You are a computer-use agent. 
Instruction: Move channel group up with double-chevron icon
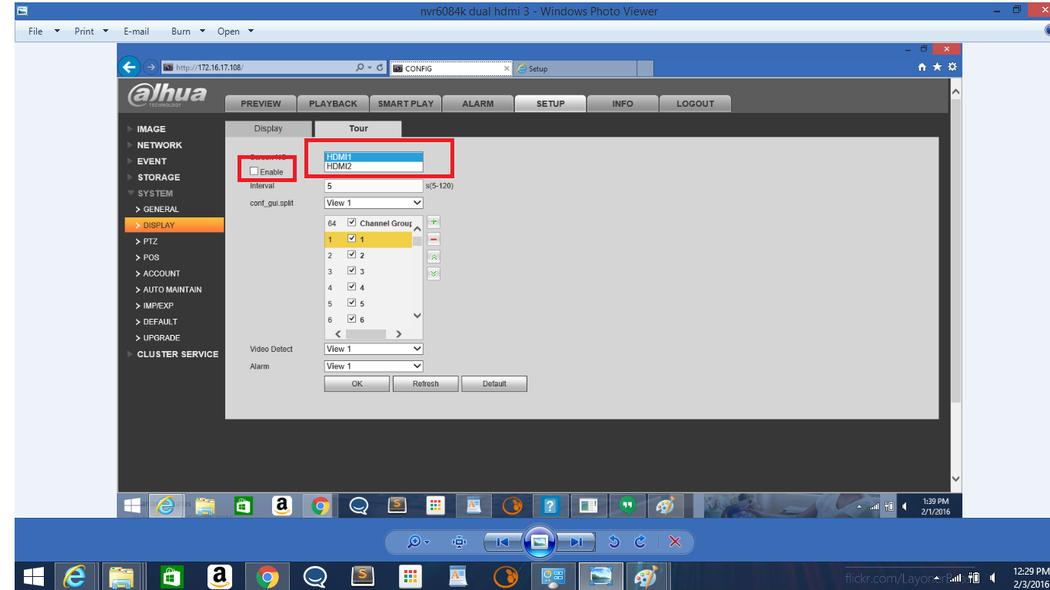click(433, 257)
